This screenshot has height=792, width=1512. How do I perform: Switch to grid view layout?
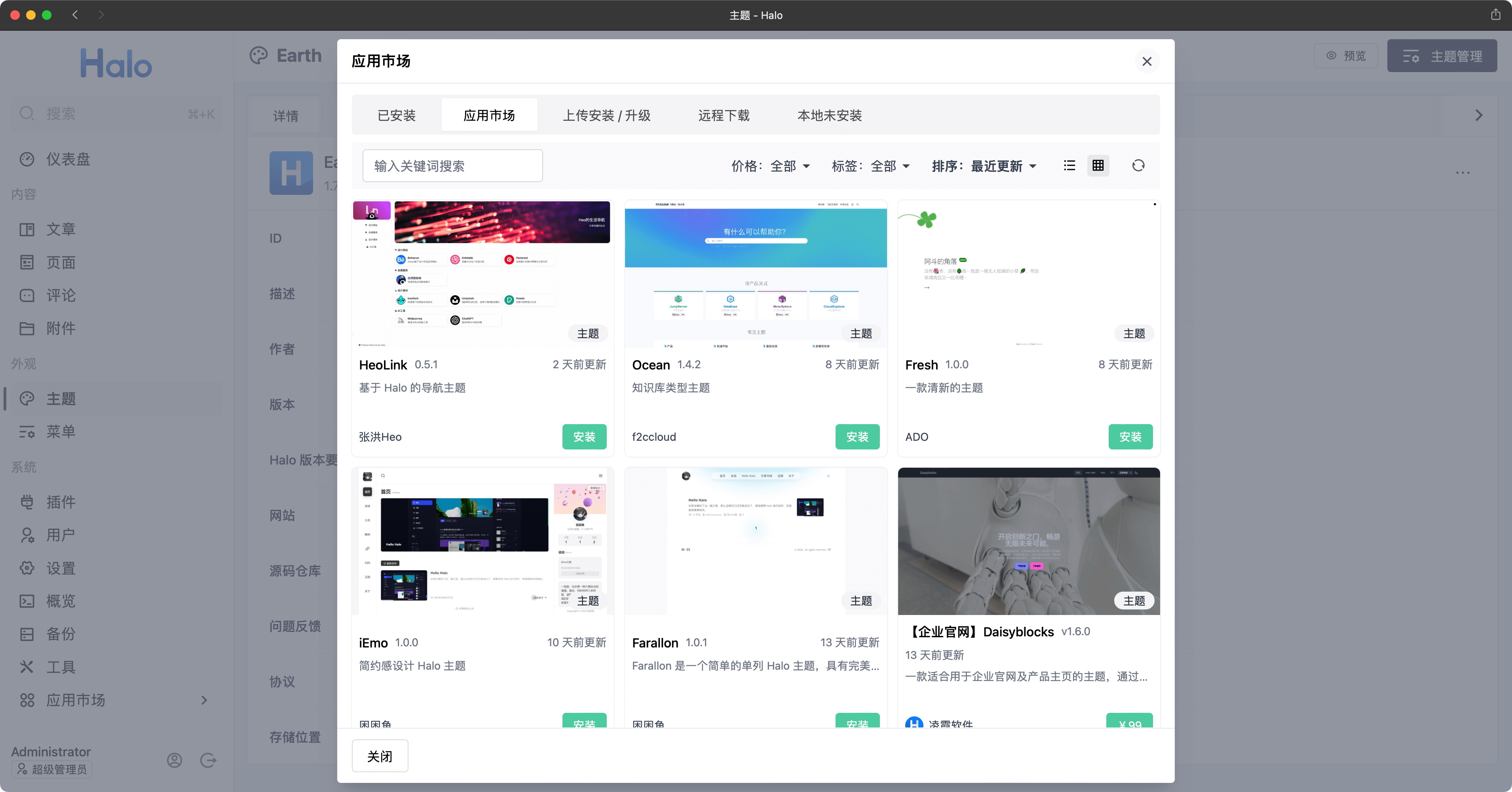click(1098, 166)
